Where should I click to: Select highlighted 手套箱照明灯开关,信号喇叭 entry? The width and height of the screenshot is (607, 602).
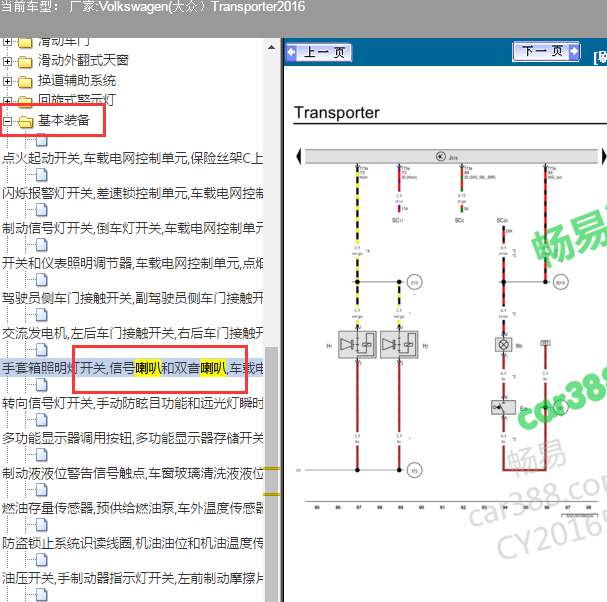[x=132, y=368]
